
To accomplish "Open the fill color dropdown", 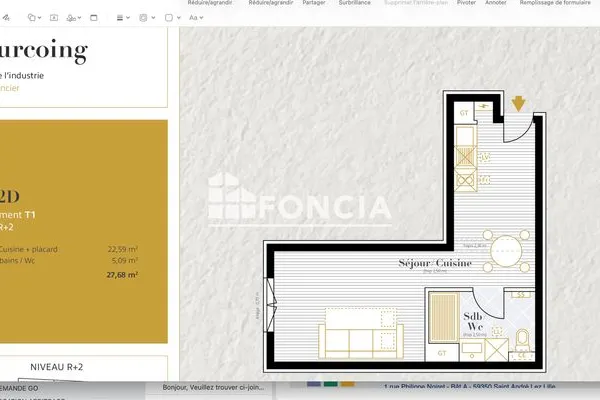I will [172, 18].
